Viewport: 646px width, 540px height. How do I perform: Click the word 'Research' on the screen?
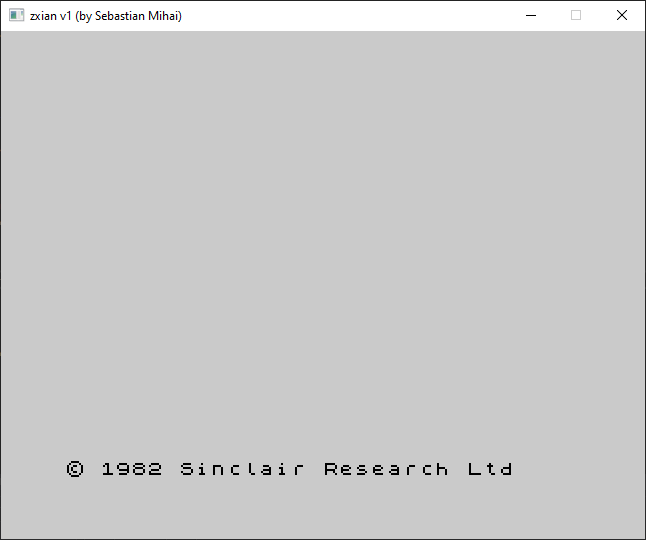[386, 469]
